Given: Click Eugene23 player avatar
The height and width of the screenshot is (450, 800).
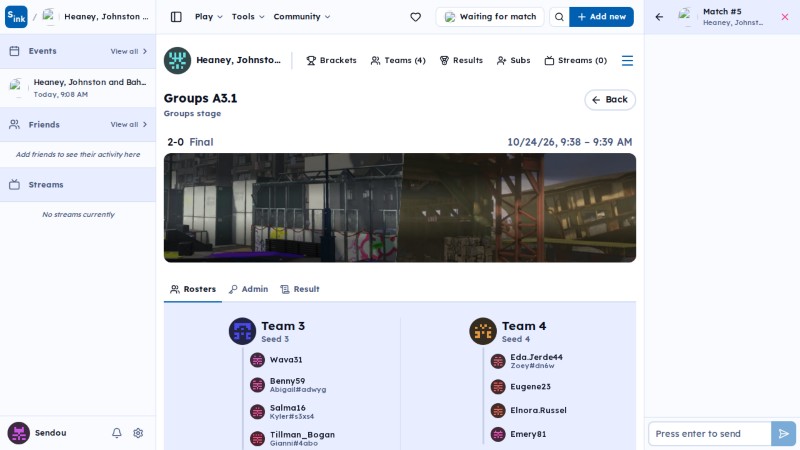Looking at the screenshot, I should point(498,387).
